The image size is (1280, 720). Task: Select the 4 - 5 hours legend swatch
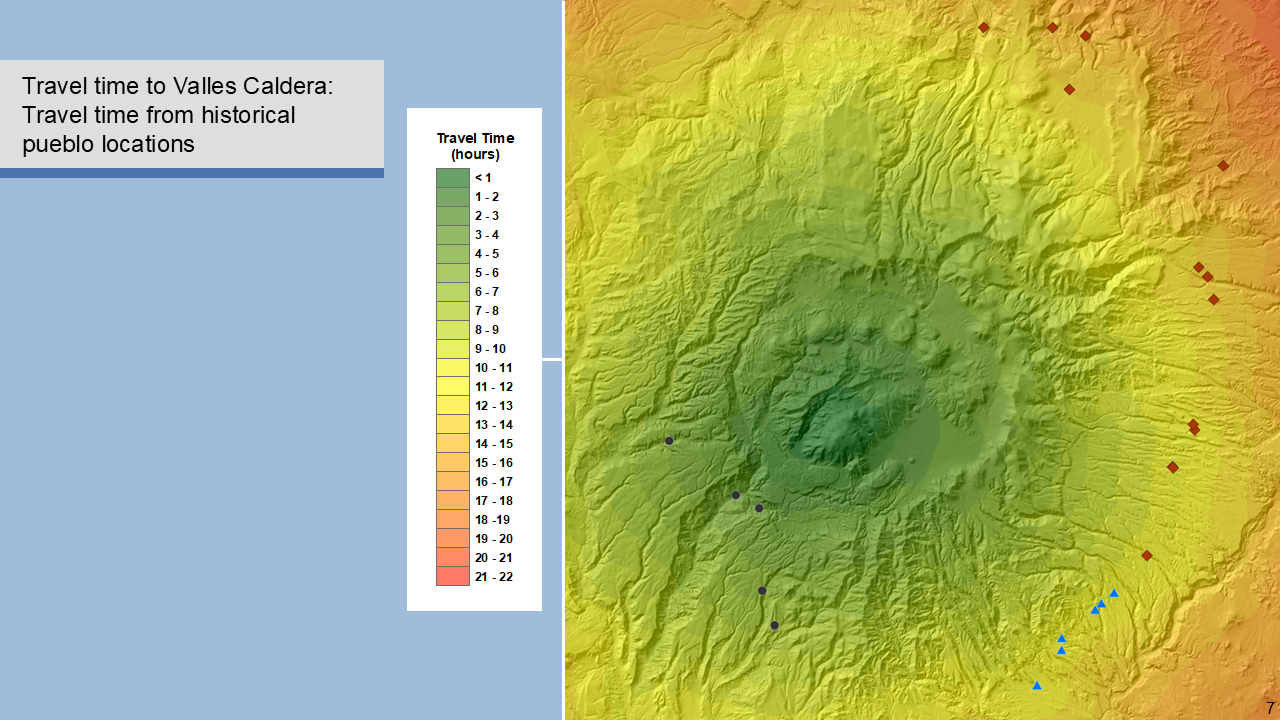coord(453,254)
